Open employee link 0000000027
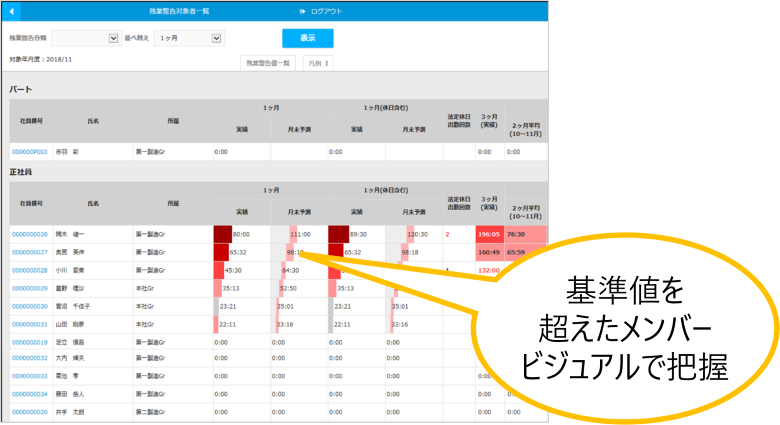This screenshot has width=780, height=425. click(30, 252)
